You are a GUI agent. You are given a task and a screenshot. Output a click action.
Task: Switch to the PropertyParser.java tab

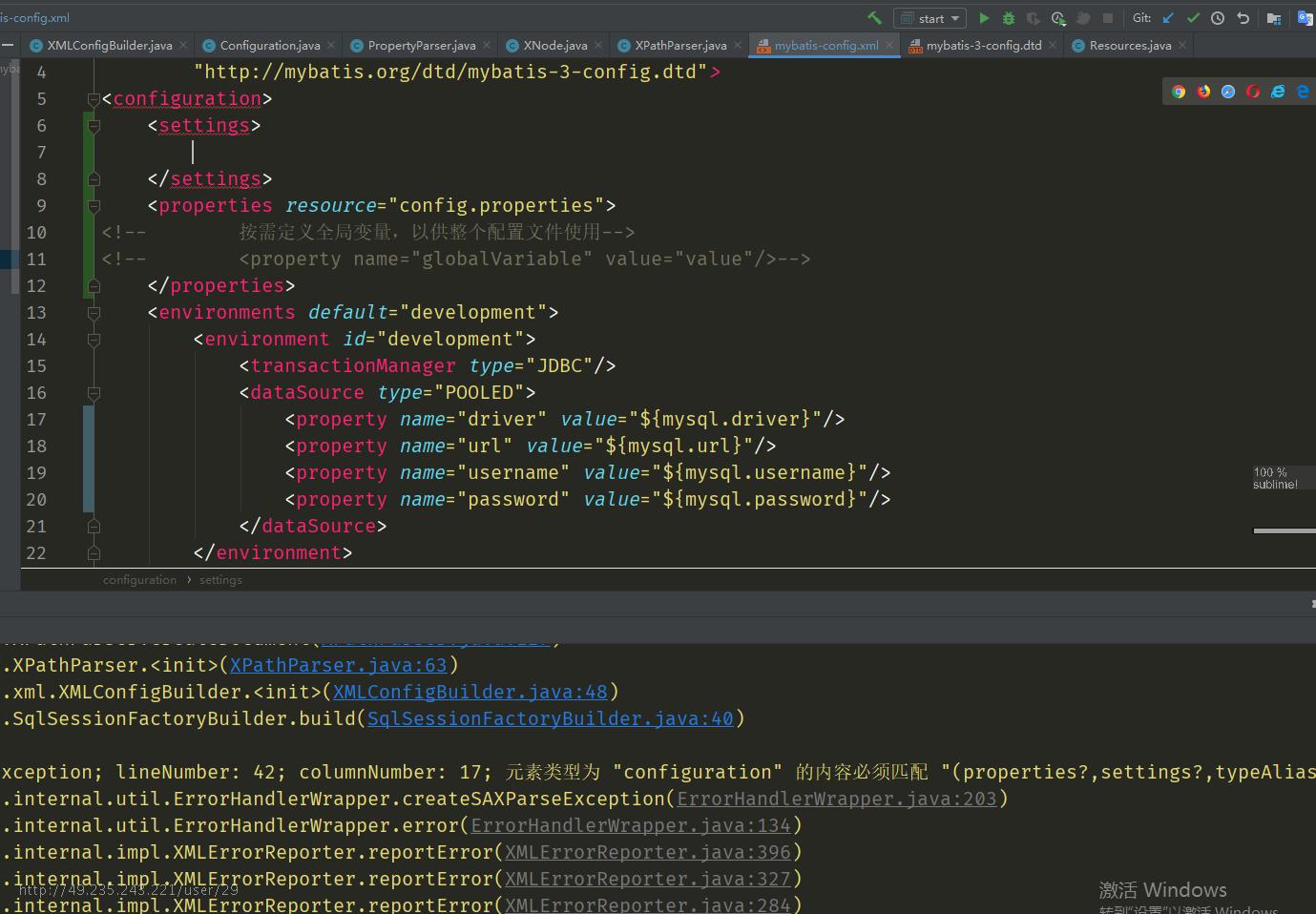[x=422, y=45]
